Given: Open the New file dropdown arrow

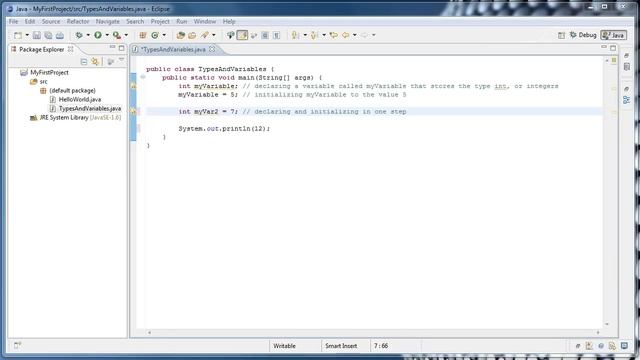Looking at the screenshot, I should pos(27,35).
